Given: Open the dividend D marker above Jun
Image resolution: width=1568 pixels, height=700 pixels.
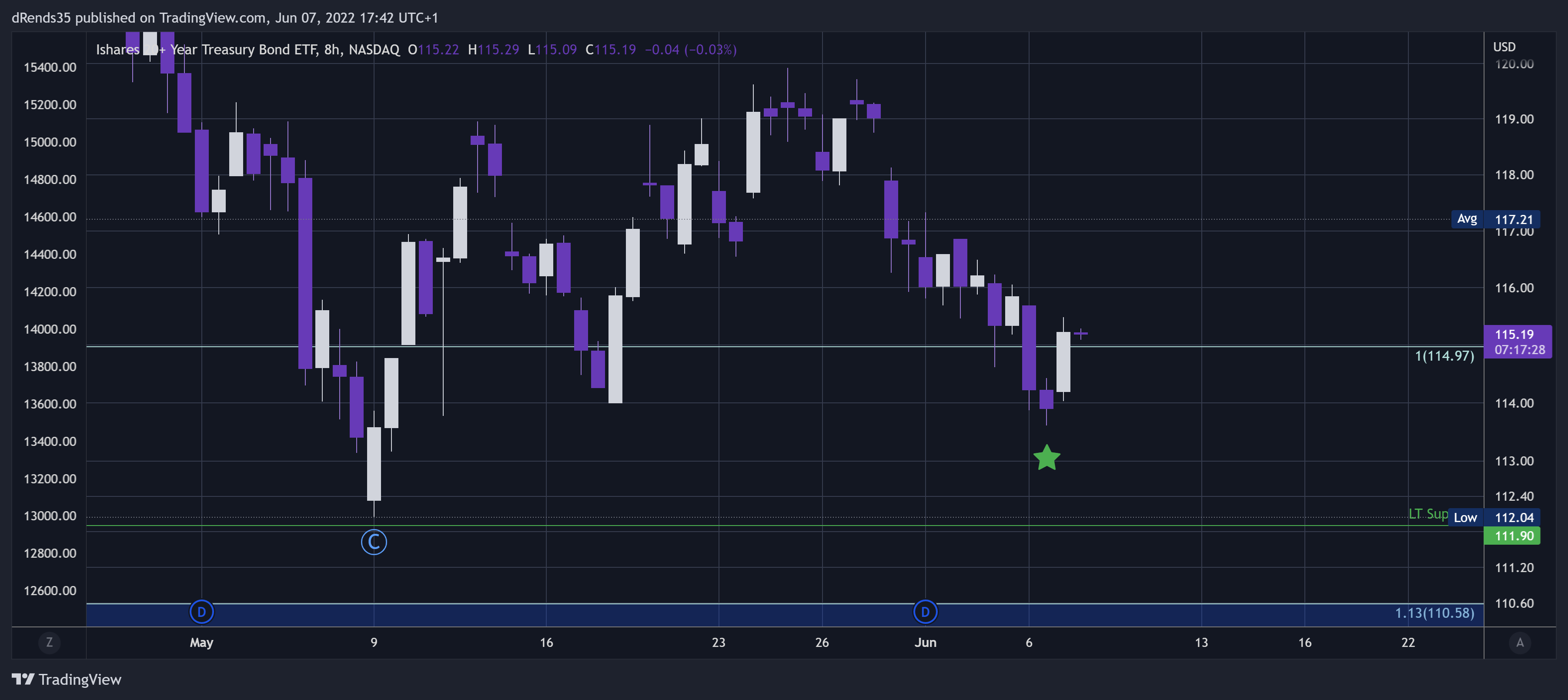Looking at the screenshot, I should (925, 612).
